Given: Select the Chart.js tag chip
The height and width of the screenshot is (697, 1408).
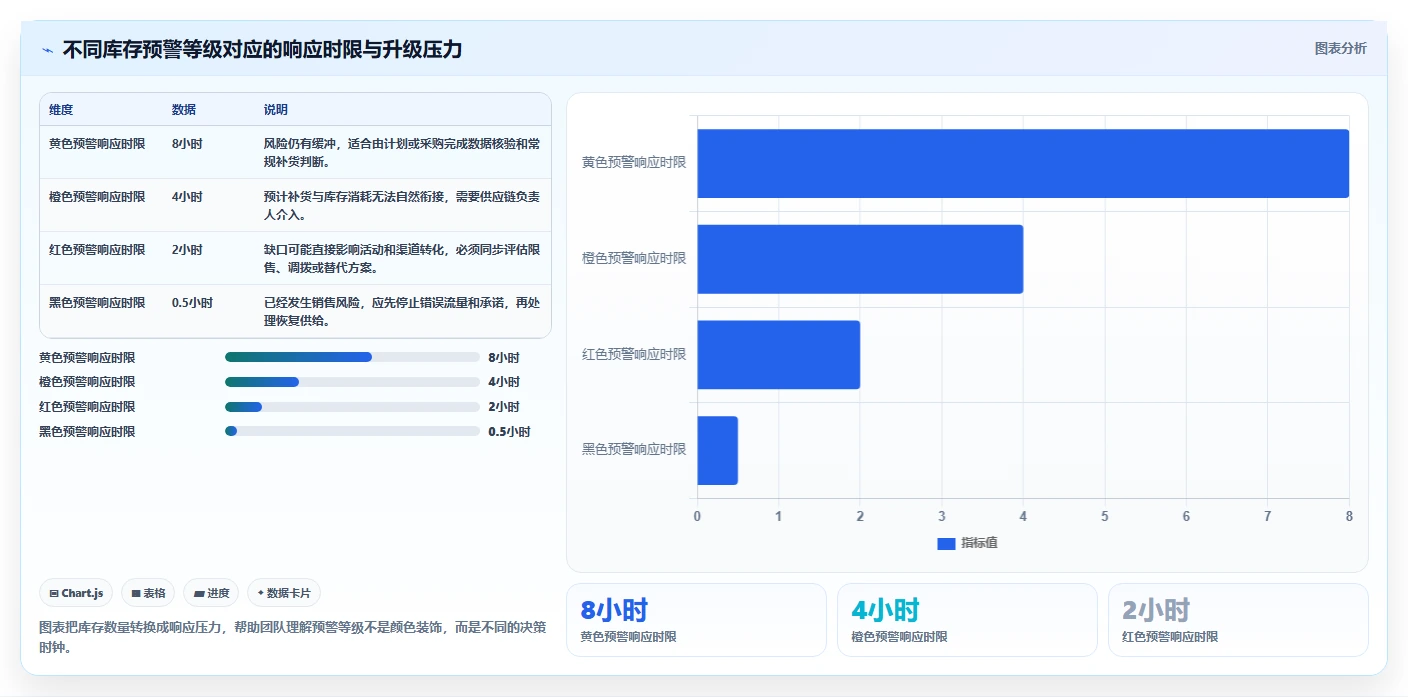Looking at the screenshot, I should coord(77,593).
